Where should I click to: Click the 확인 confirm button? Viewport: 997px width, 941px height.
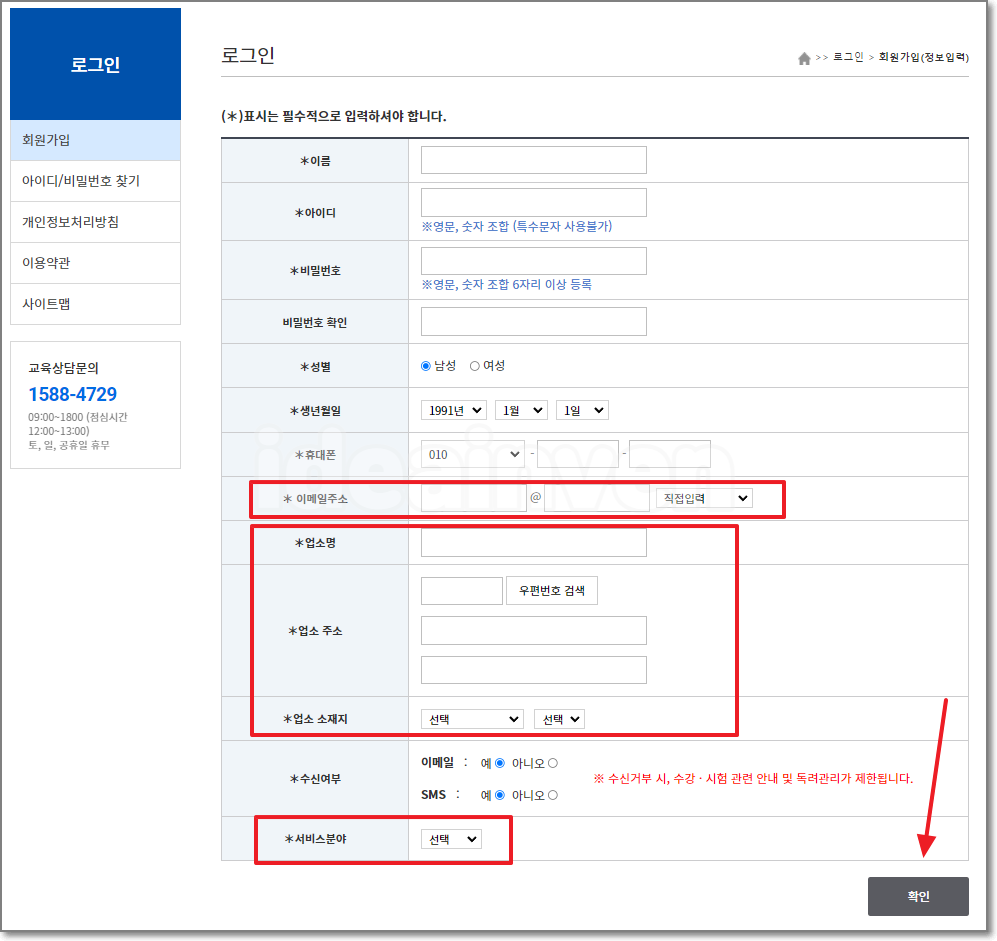click(917, 896)
